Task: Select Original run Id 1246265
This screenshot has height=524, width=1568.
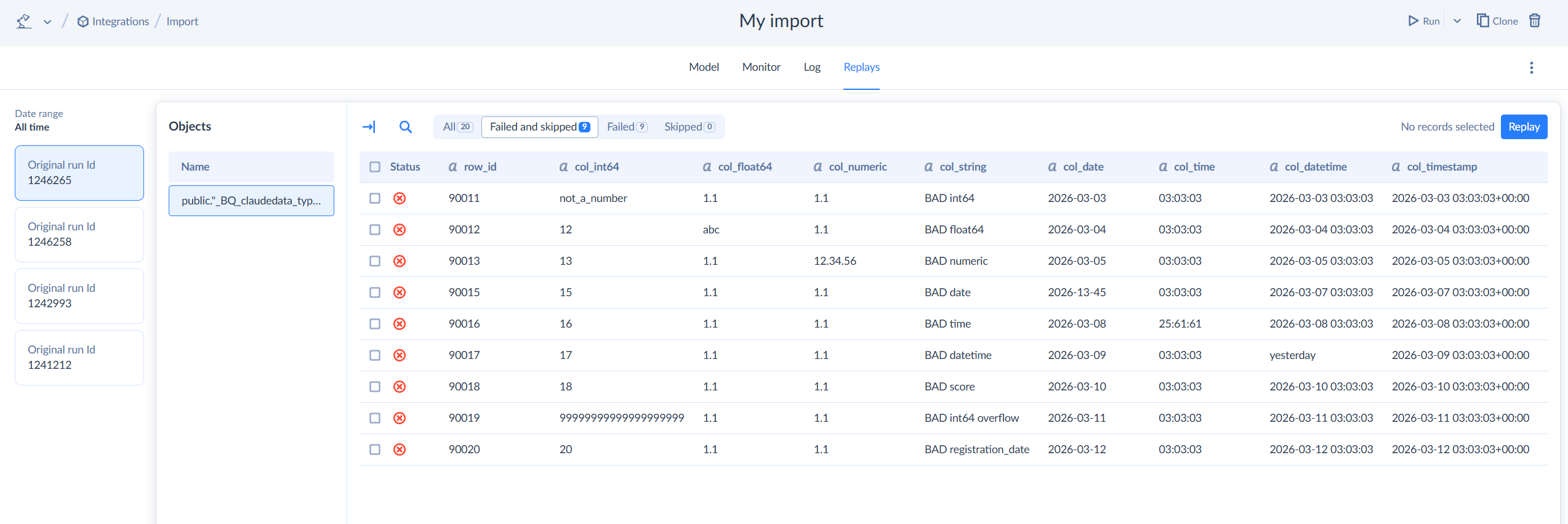Action: [x=79, y=173]
